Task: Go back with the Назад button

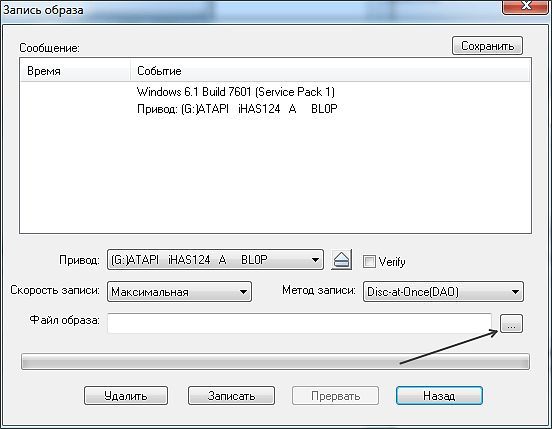Action: (439, 396)
